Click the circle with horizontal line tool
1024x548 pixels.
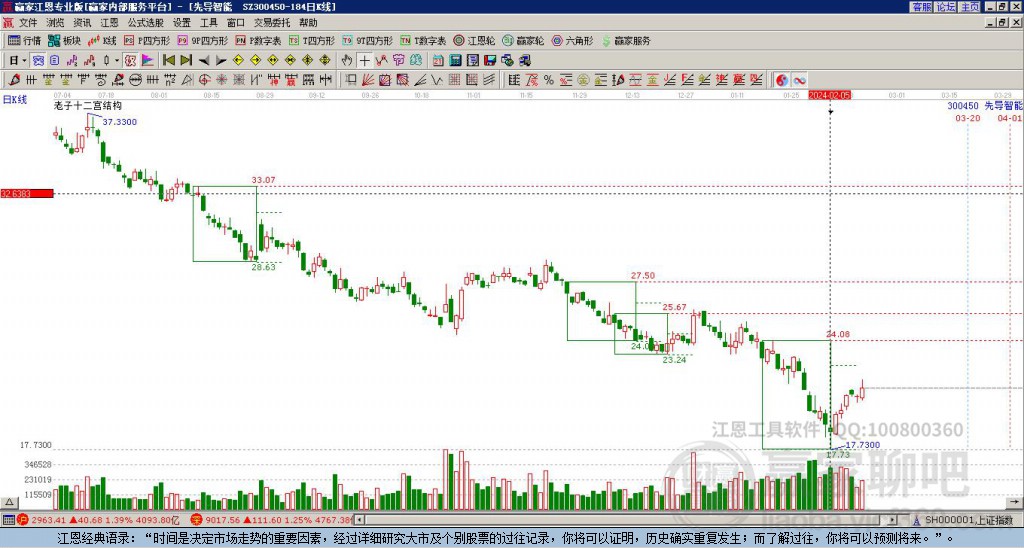(x=135, y=80)
